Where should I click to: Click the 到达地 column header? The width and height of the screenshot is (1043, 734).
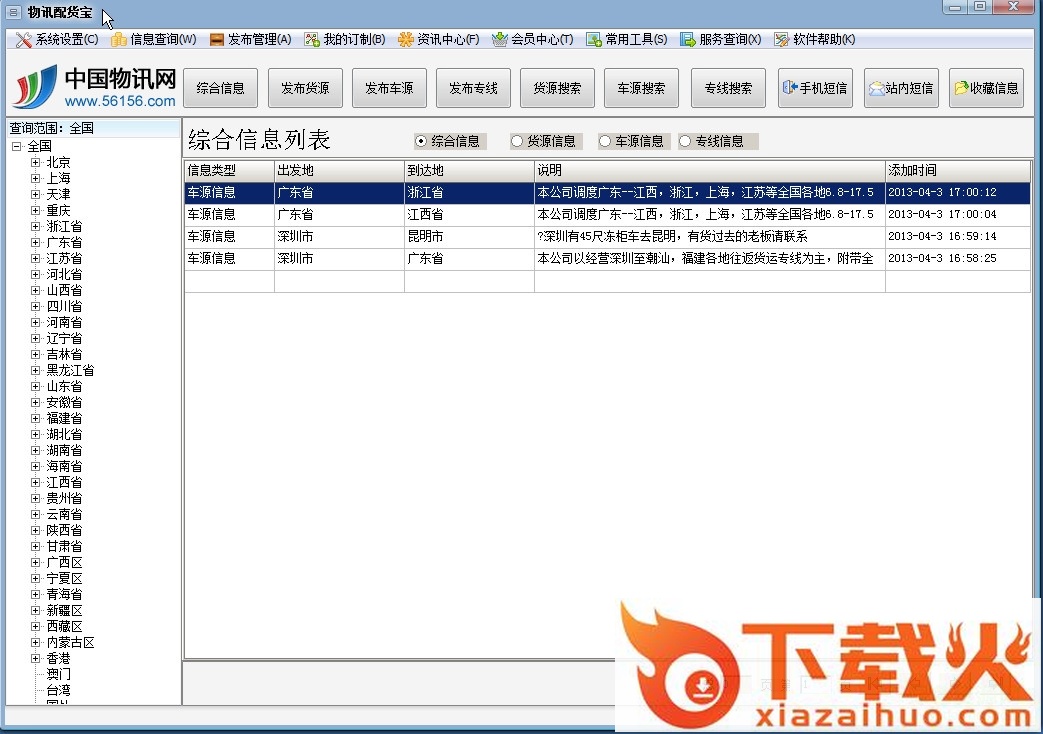click(x=470, y=170)
